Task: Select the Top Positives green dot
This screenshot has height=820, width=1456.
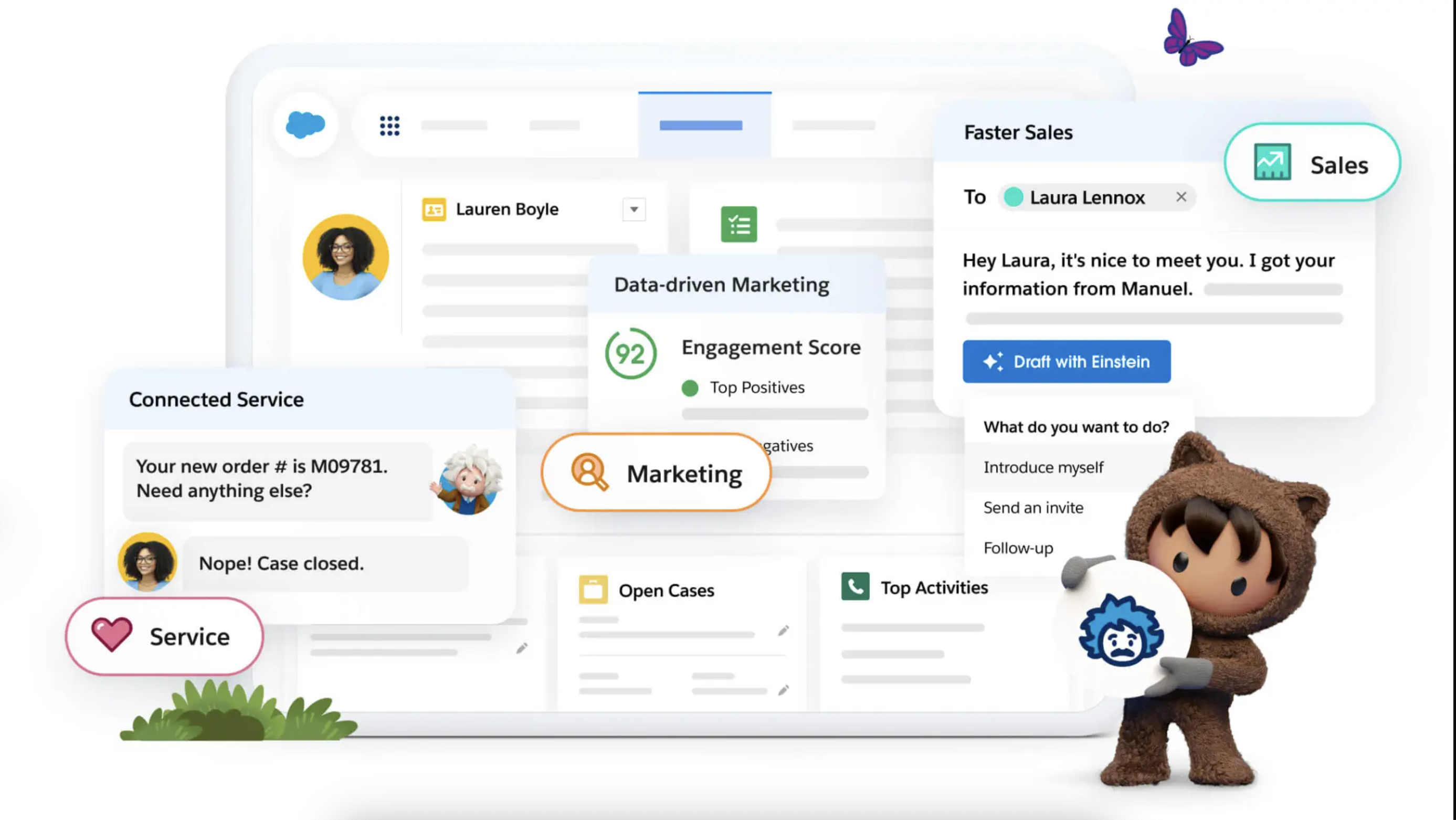Action: (x=690, y=388)
